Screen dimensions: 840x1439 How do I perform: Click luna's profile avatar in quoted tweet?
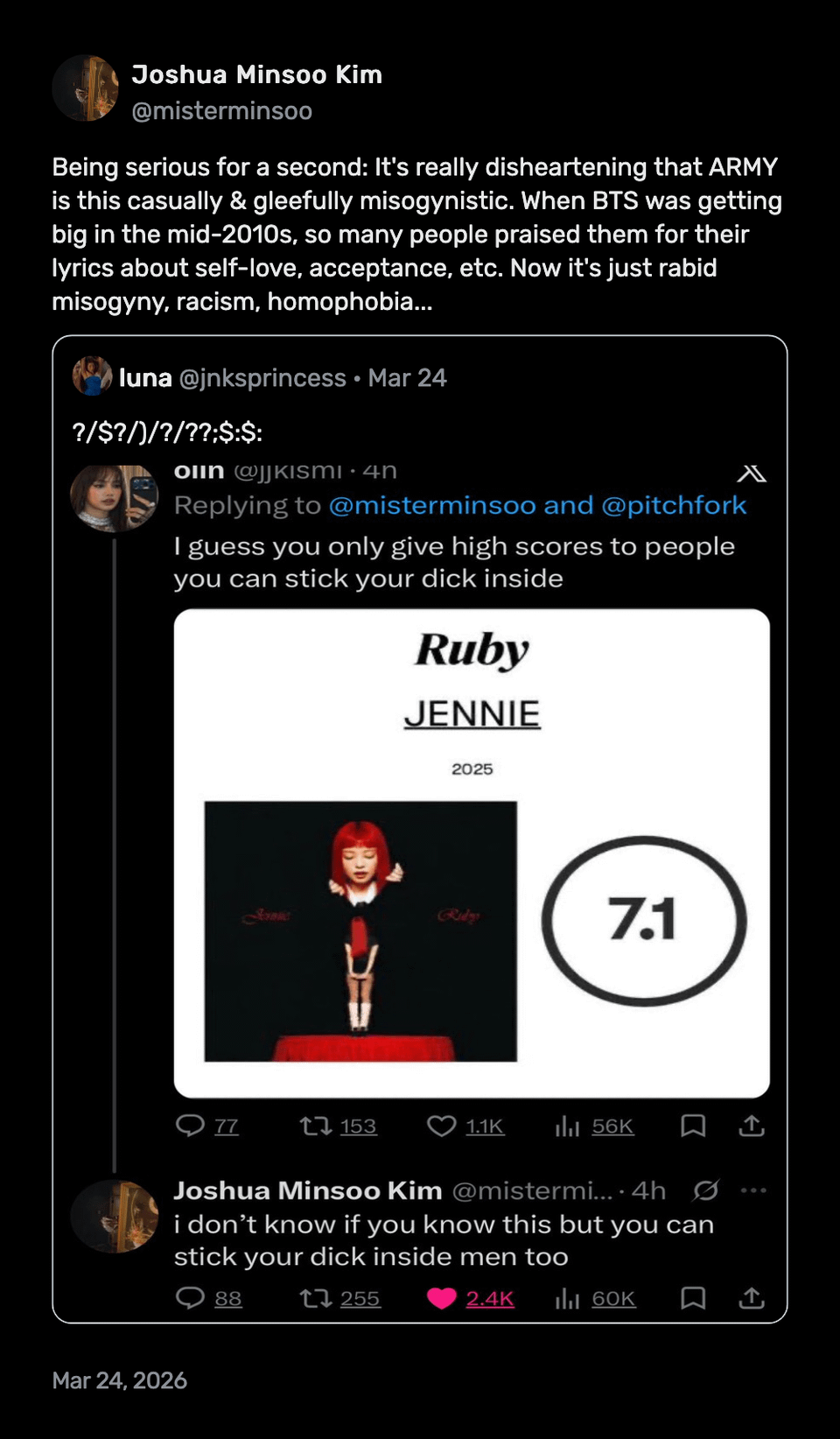tap(92, 376)
